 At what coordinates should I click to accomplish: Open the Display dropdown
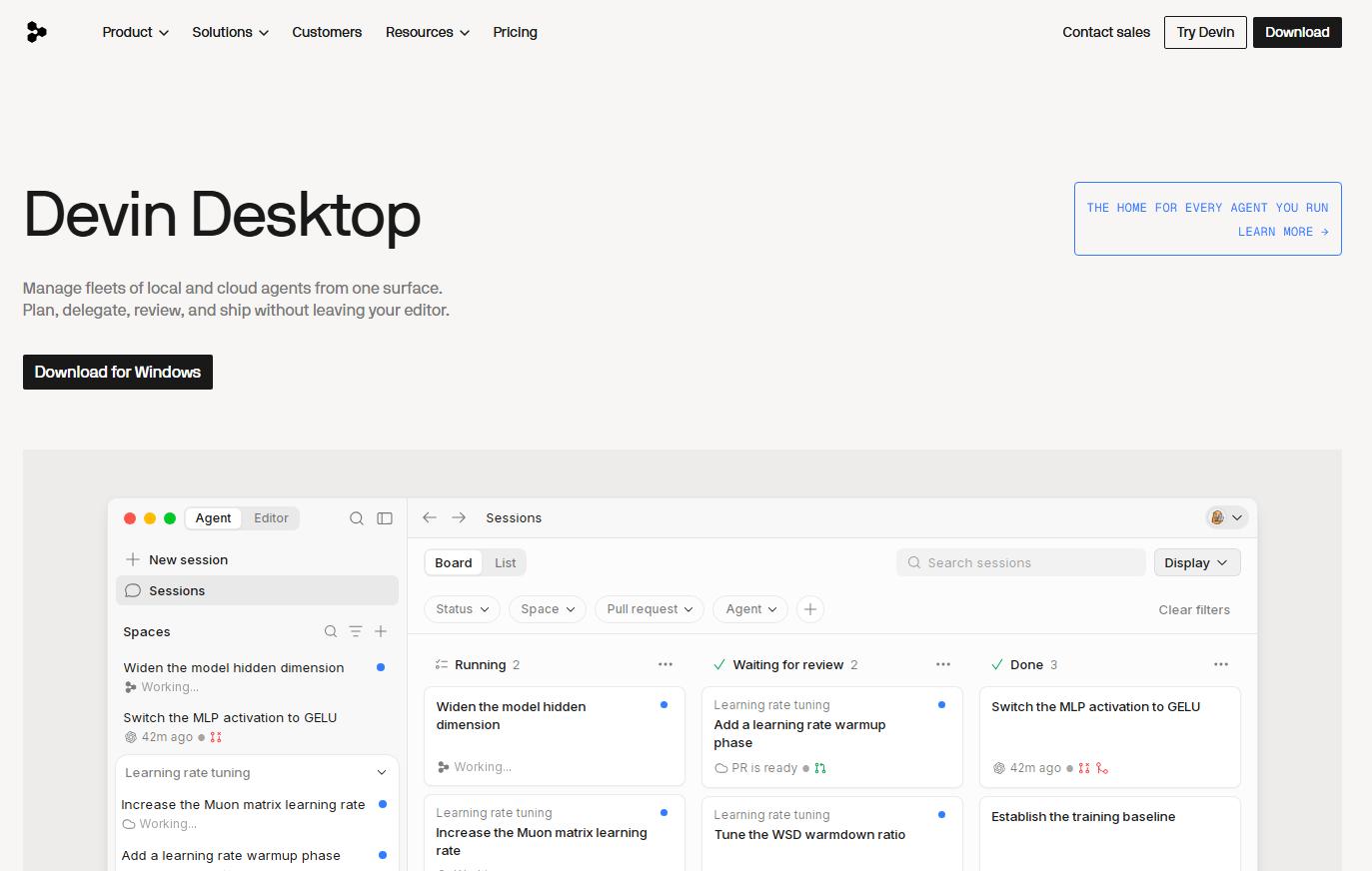[1197, 562]
